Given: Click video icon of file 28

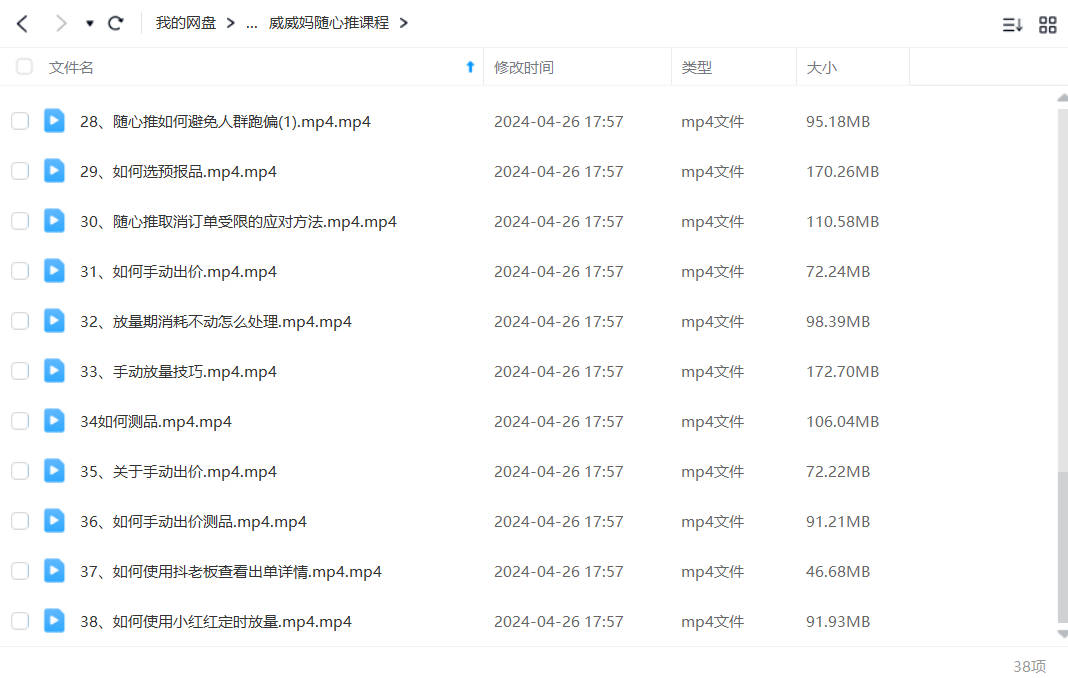Looking at the screenshot, I should pos(54,121).
